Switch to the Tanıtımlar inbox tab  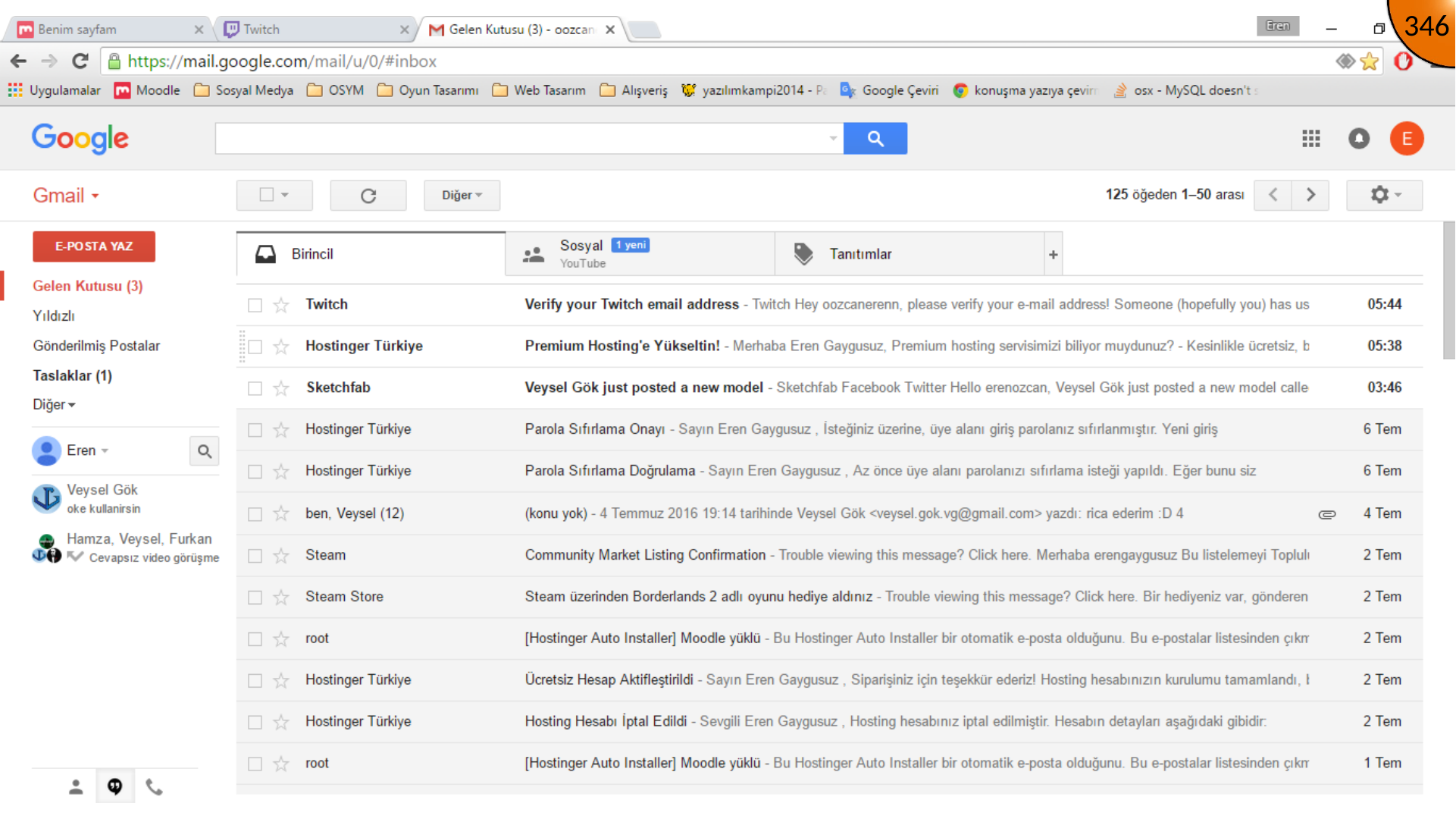click(x=910, y=254)
